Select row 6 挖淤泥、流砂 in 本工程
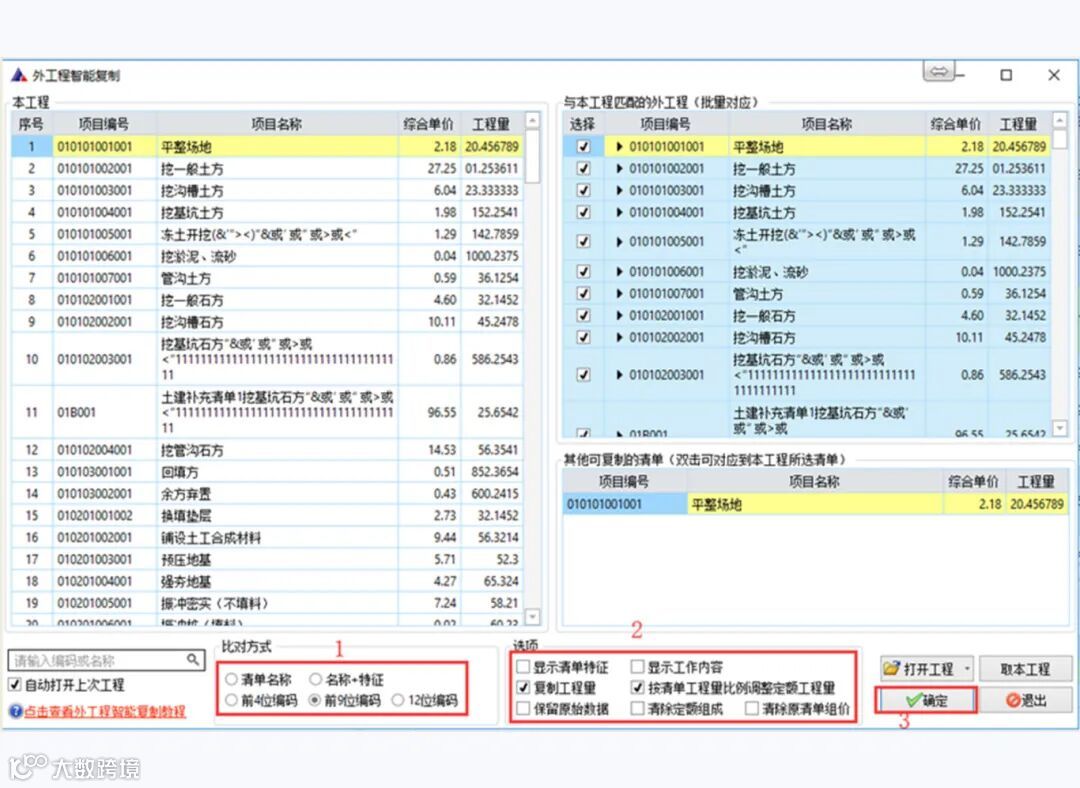 (x=267, y=256)
